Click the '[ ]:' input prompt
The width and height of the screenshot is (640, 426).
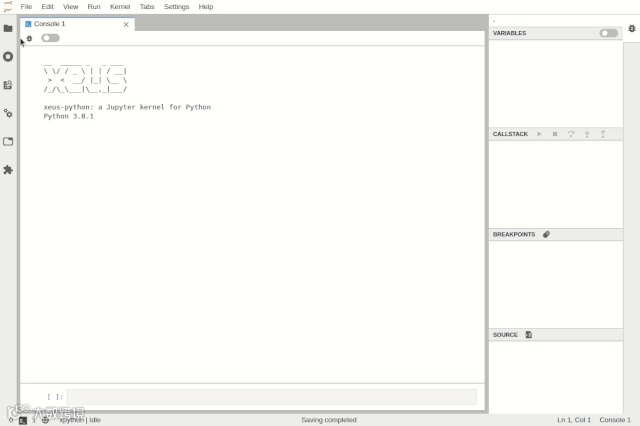[55, 397]
